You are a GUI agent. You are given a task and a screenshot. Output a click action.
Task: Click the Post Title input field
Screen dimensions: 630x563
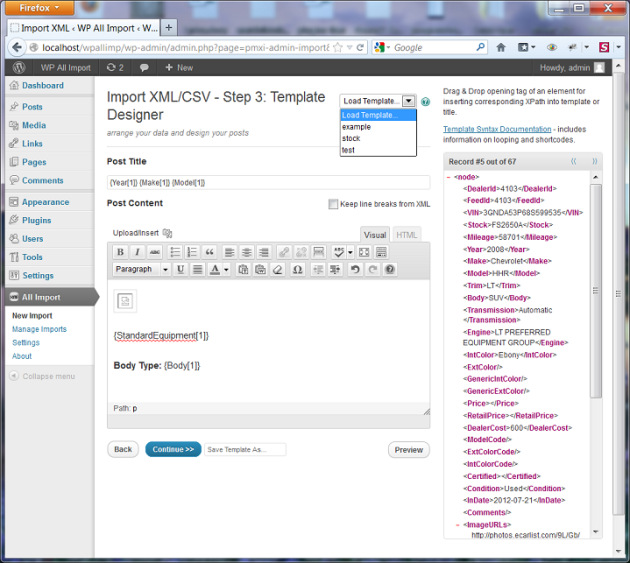point(268,182)
